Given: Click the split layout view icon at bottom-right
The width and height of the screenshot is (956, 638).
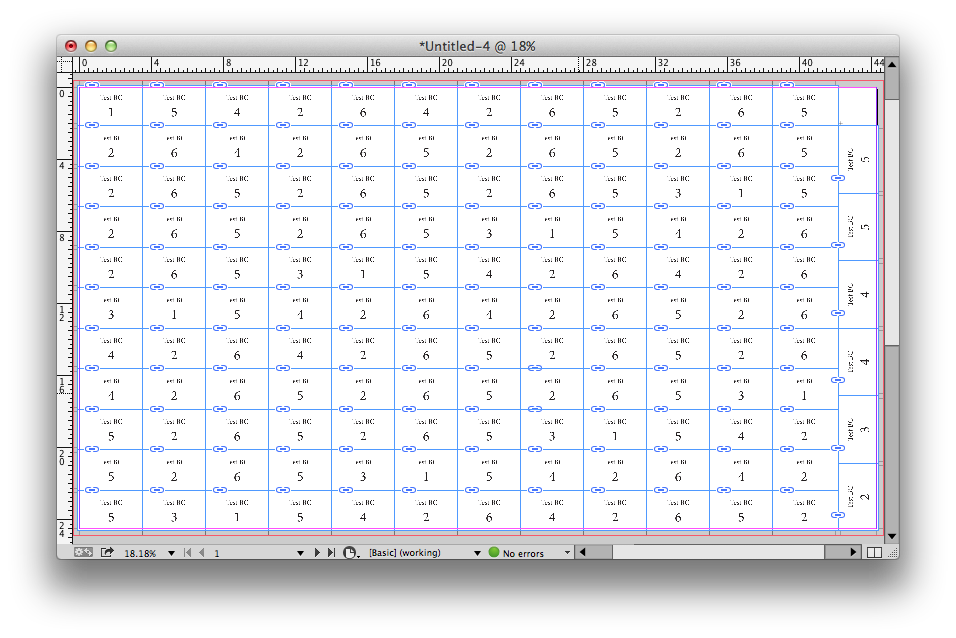Looking at the screenshot, I should [874, 552].
